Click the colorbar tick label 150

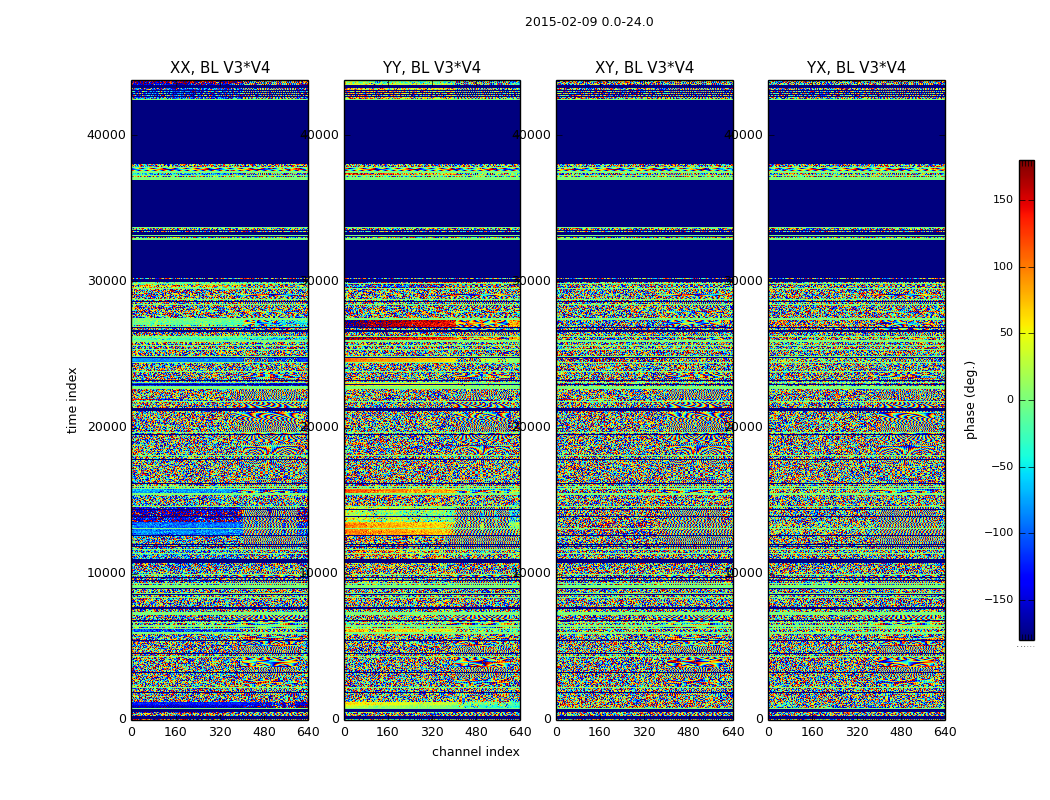pyautogui.click(x=1003, y=199)
